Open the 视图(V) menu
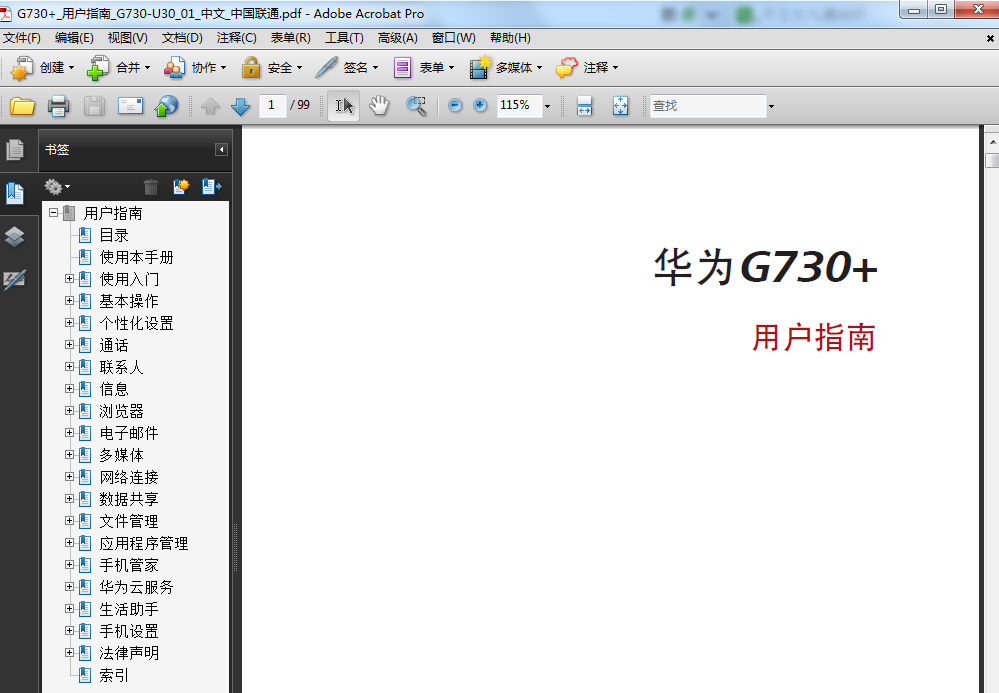 click(x=127, y=38)
